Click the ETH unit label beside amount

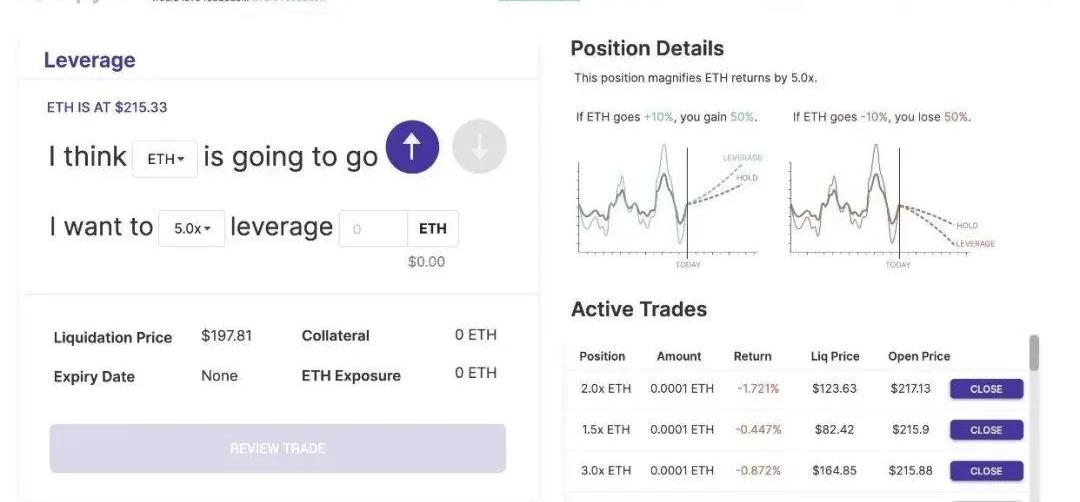[x=433, y=229]
